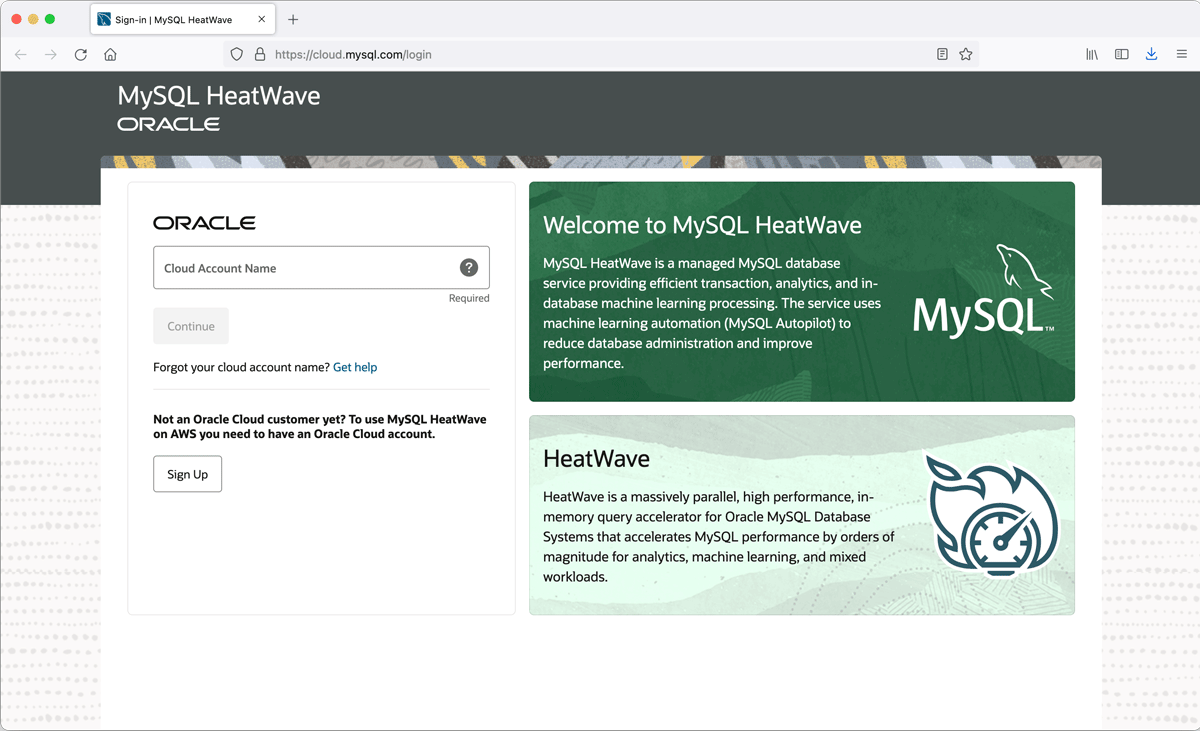
Task: Click the Continue button
Action: tap(191, 326)
